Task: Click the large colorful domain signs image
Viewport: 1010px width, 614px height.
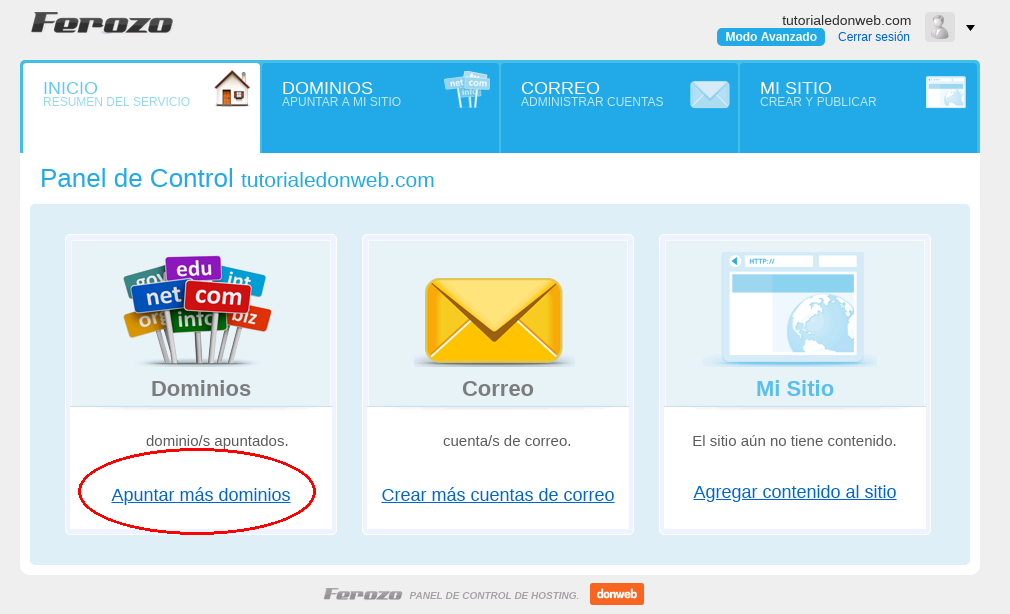Action: (197, 309)
